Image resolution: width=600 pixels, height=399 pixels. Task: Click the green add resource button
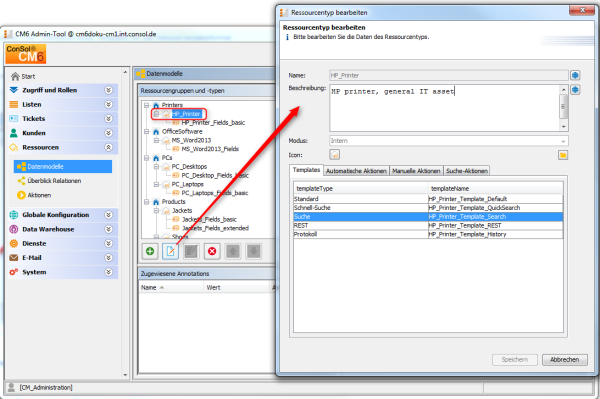point(150,251)
